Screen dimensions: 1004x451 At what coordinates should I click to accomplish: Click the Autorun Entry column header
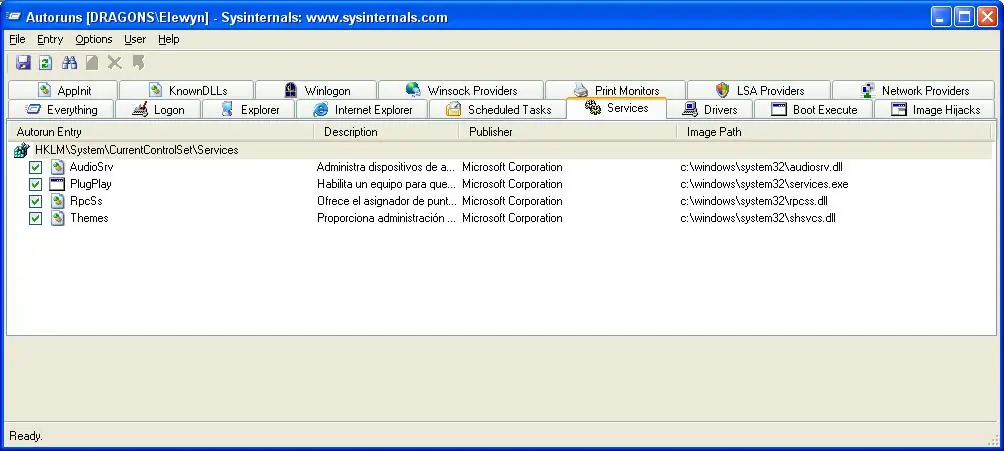160,132
